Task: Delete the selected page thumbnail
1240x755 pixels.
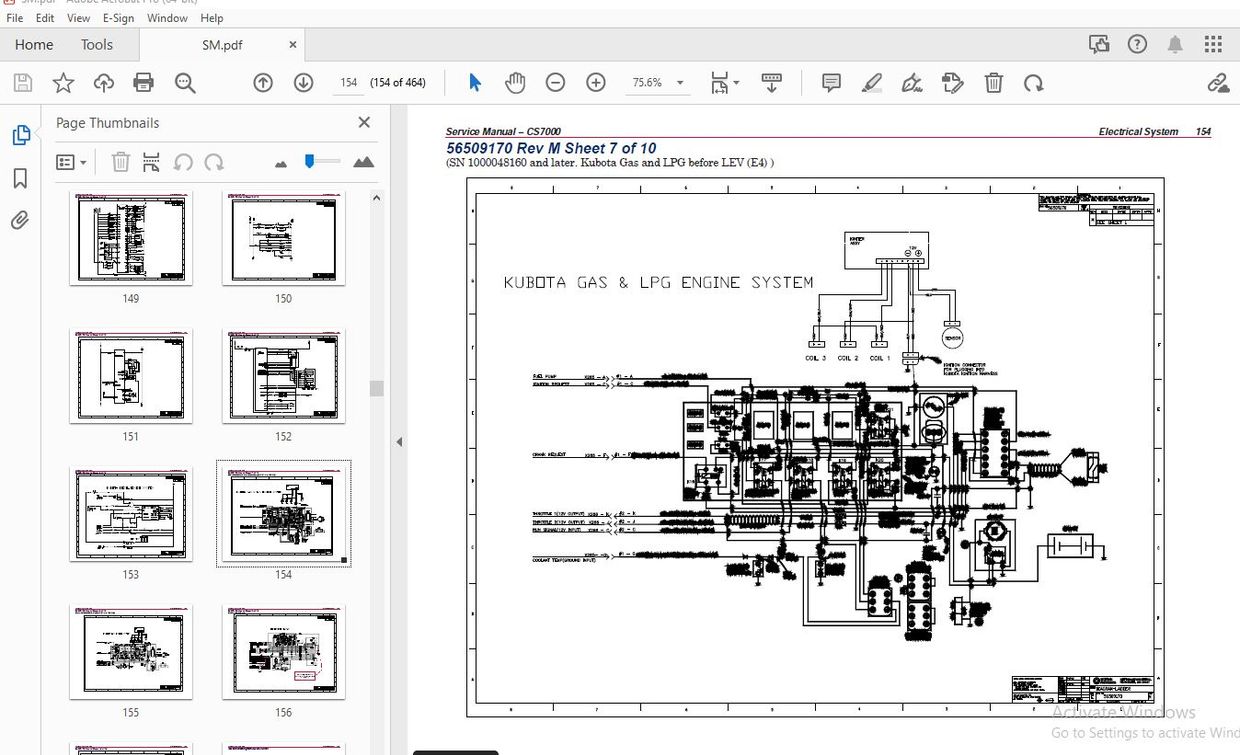Action: 120,161
